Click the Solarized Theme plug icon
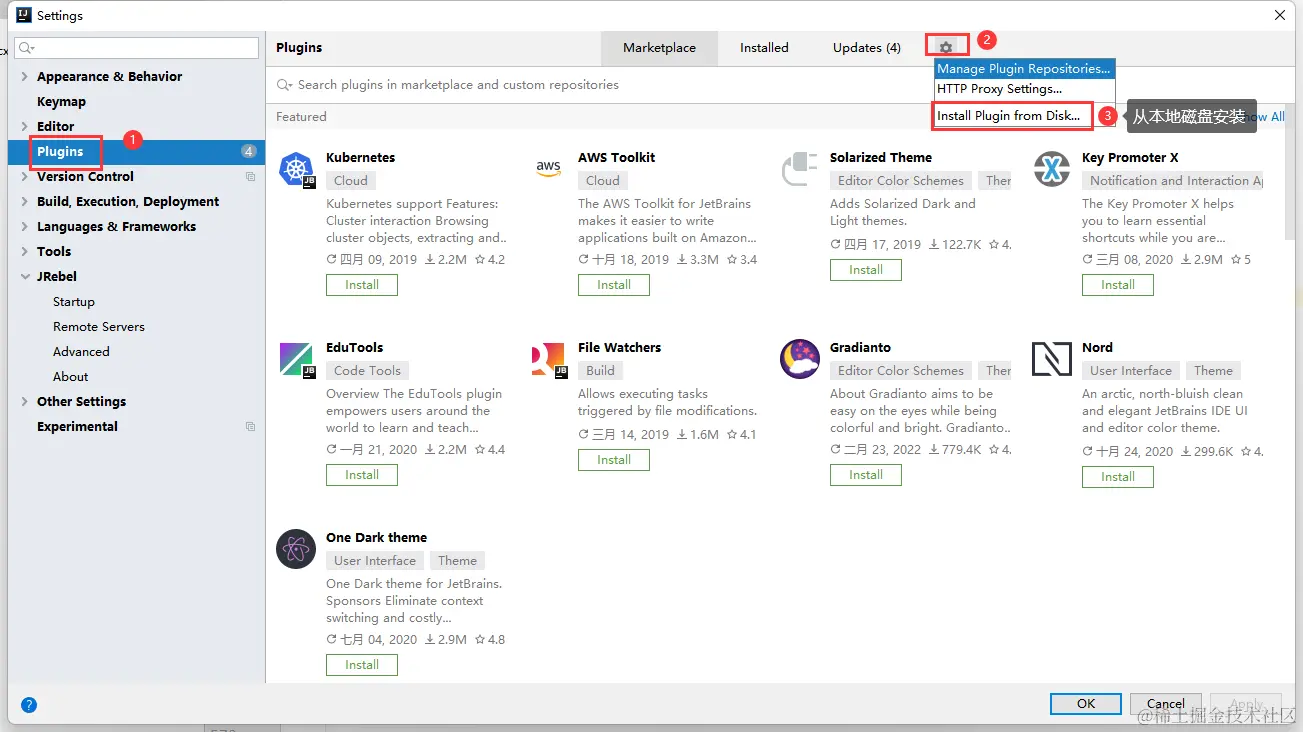The image size is (1303, 732). pyautogui.click(x=800, y=169)
